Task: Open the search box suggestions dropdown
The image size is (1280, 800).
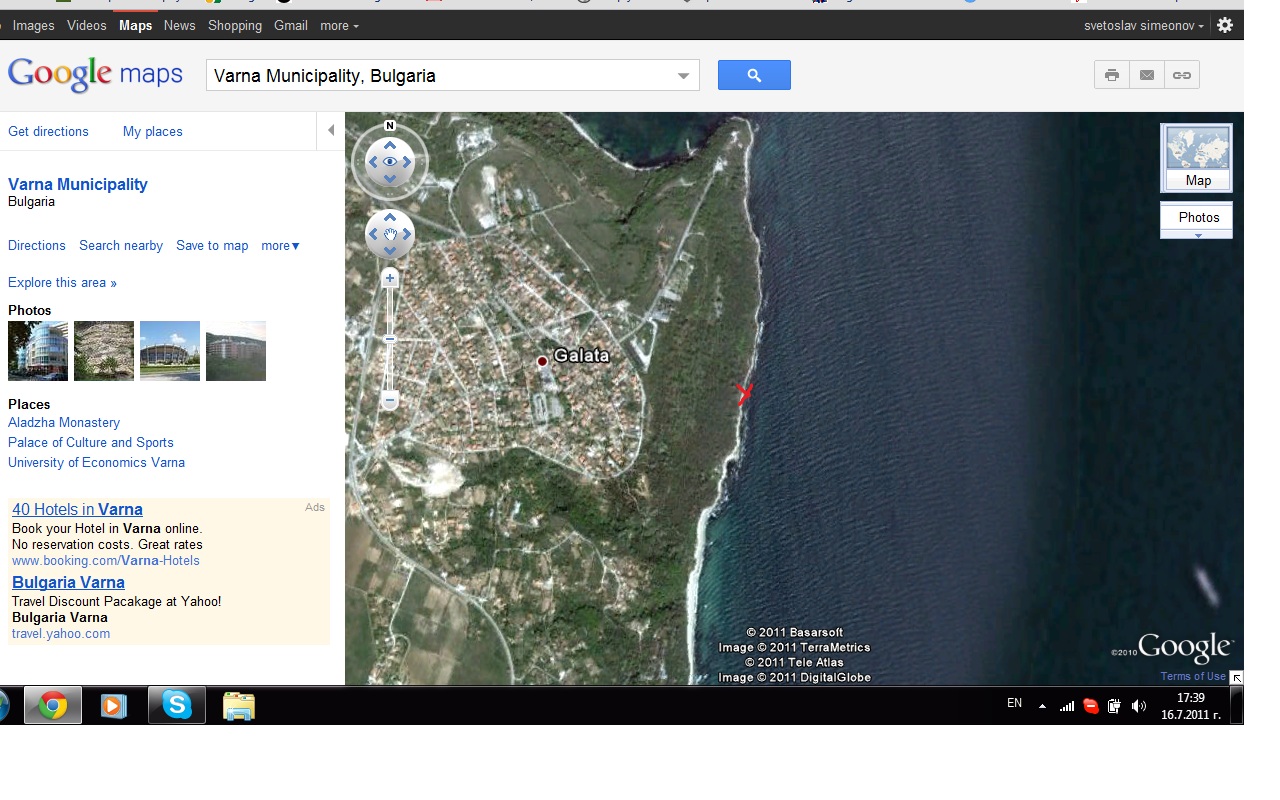Action: pos(684,76)
